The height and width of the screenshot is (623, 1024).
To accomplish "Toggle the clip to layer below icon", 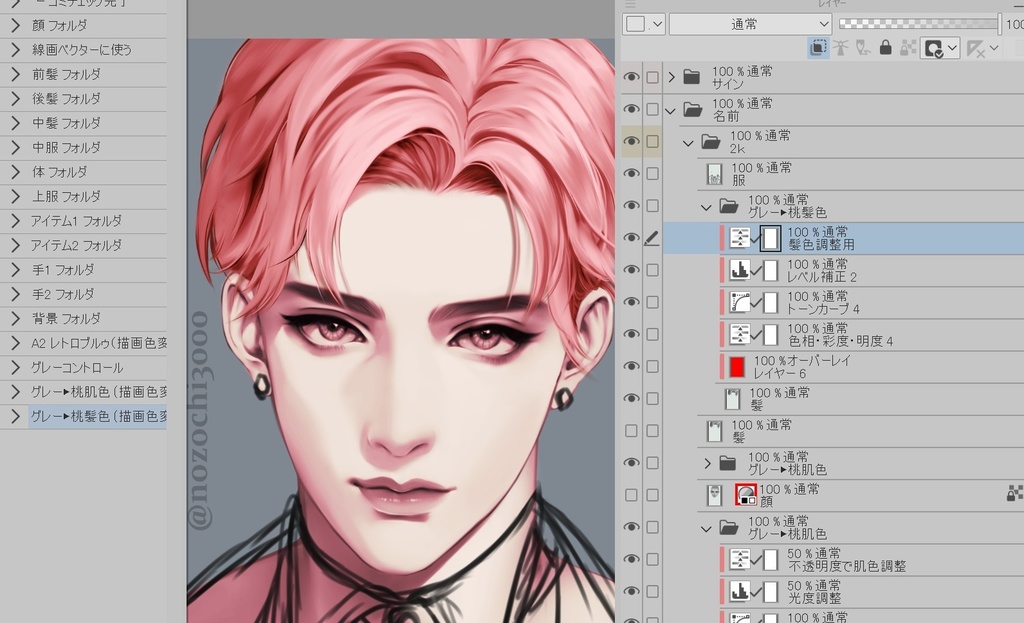I will tap(818, 48).
